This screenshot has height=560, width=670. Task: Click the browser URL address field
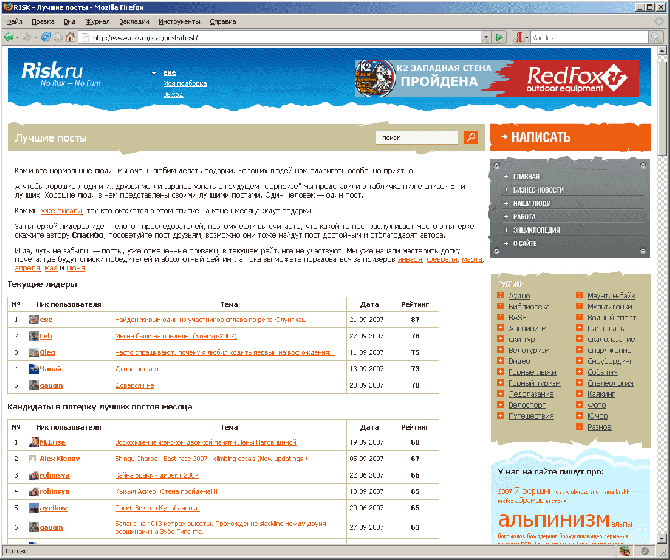coord(280,37)
